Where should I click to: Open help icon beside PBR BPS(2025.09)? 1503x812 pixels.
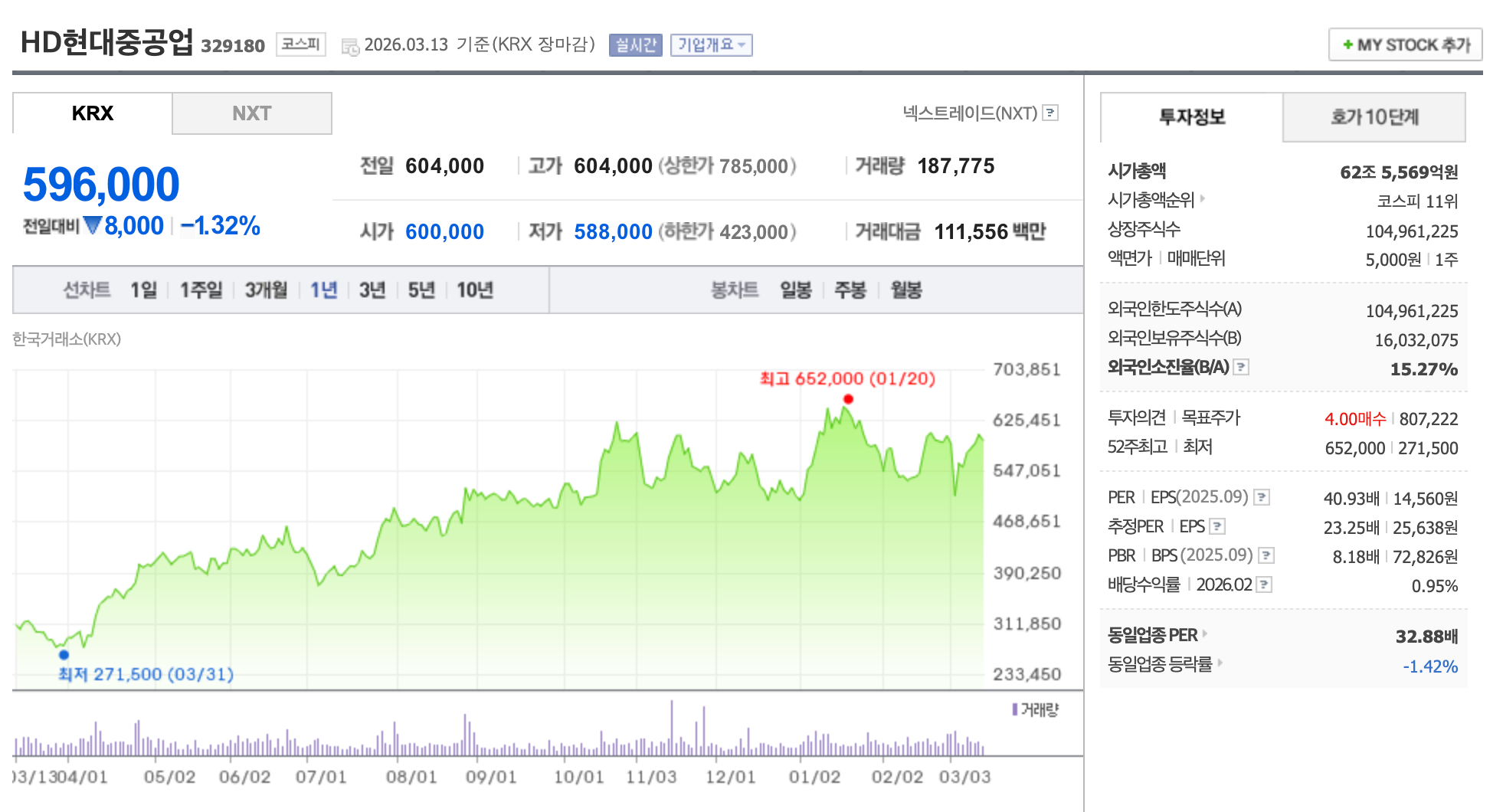[x=1266, y=555]
